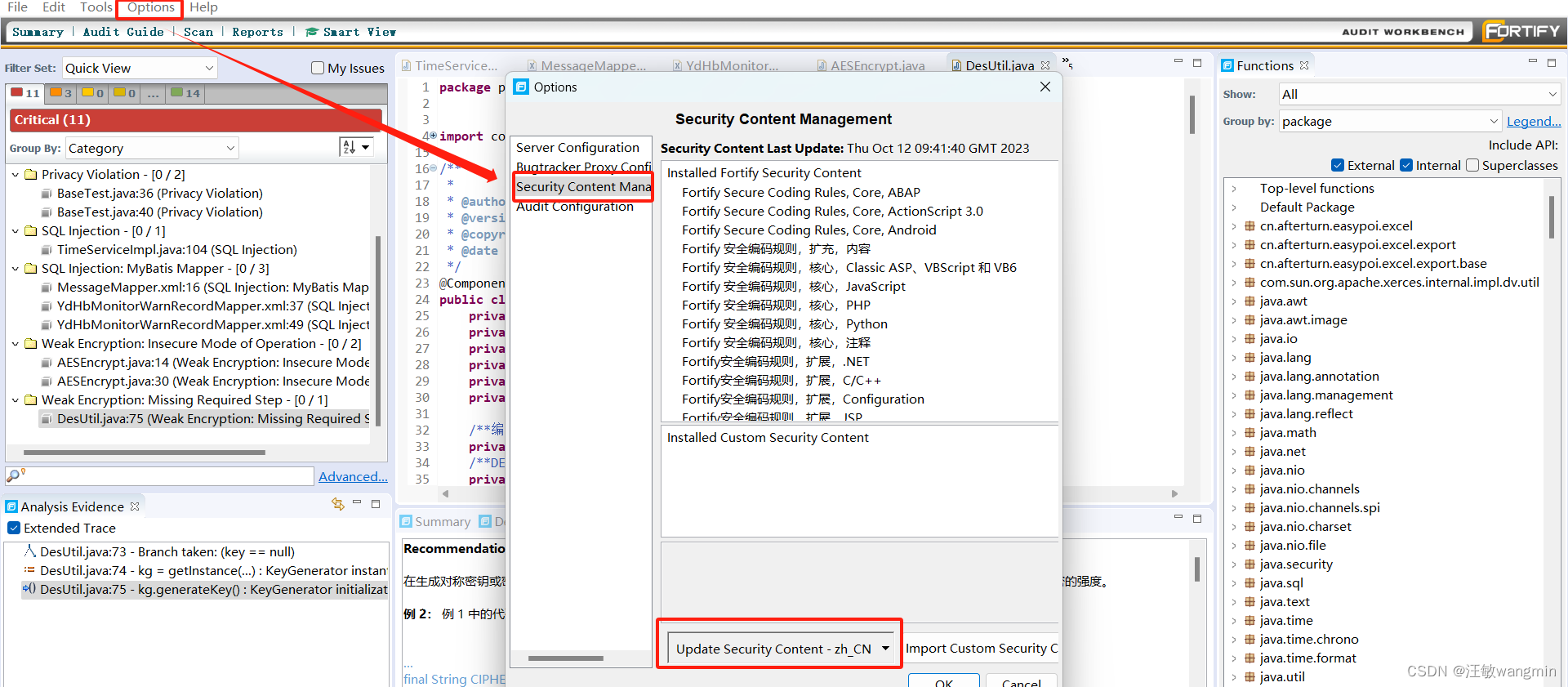Screen dimensions: 1568x687
Task: Close the DesUtil.java editor tab
Action: coord(1045,65)
